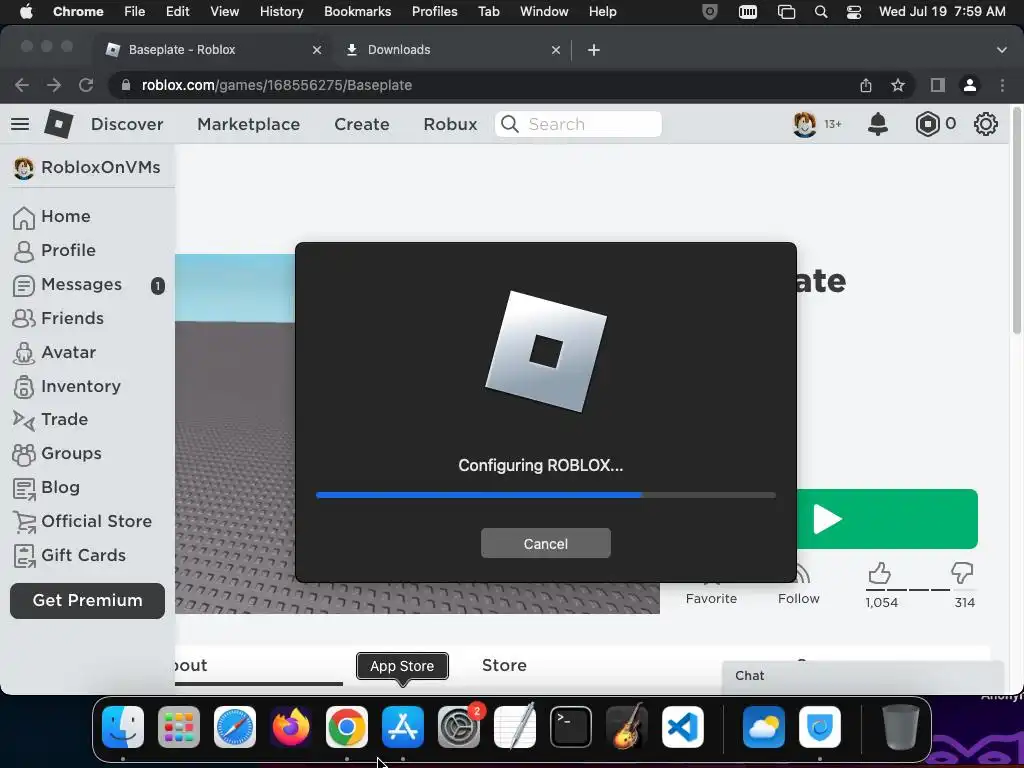Toggle the Chrome side panel icon
The image size is (1024, 768).
(x=938, y=85)
